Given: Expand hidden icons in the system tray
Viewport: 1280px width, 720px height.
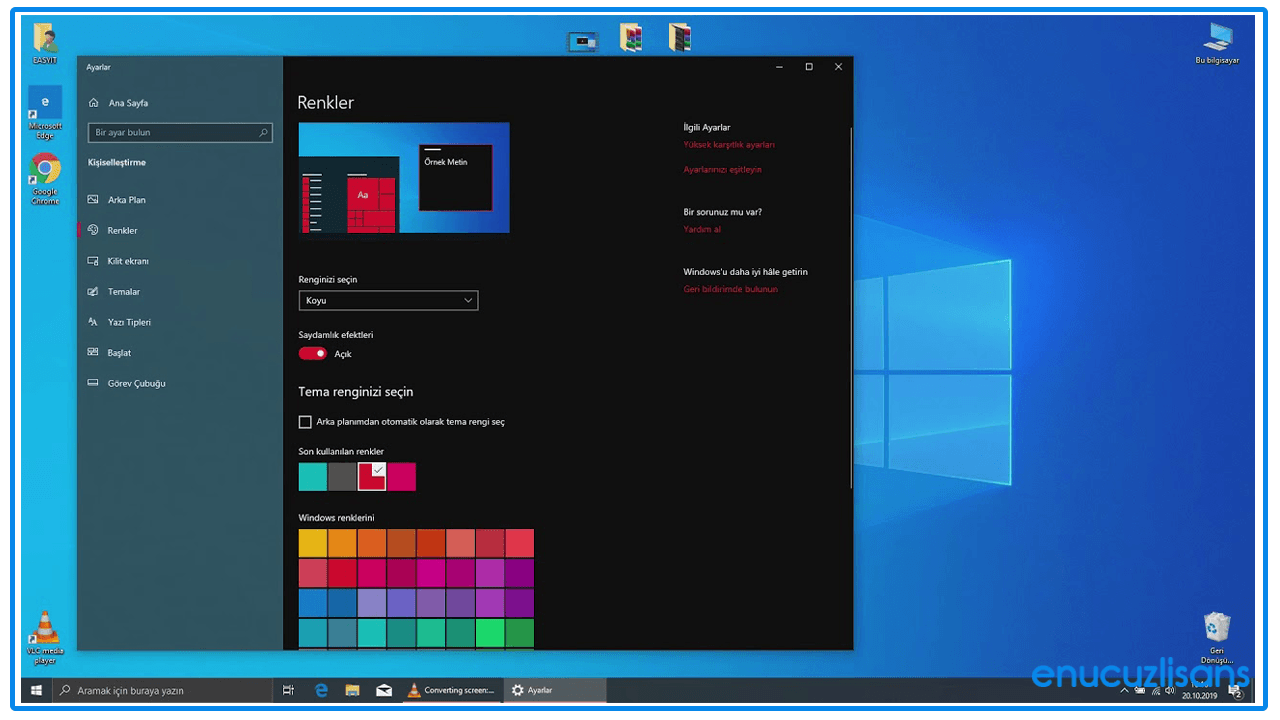Looking at the screenshot, I should [x=1124, y=690].
